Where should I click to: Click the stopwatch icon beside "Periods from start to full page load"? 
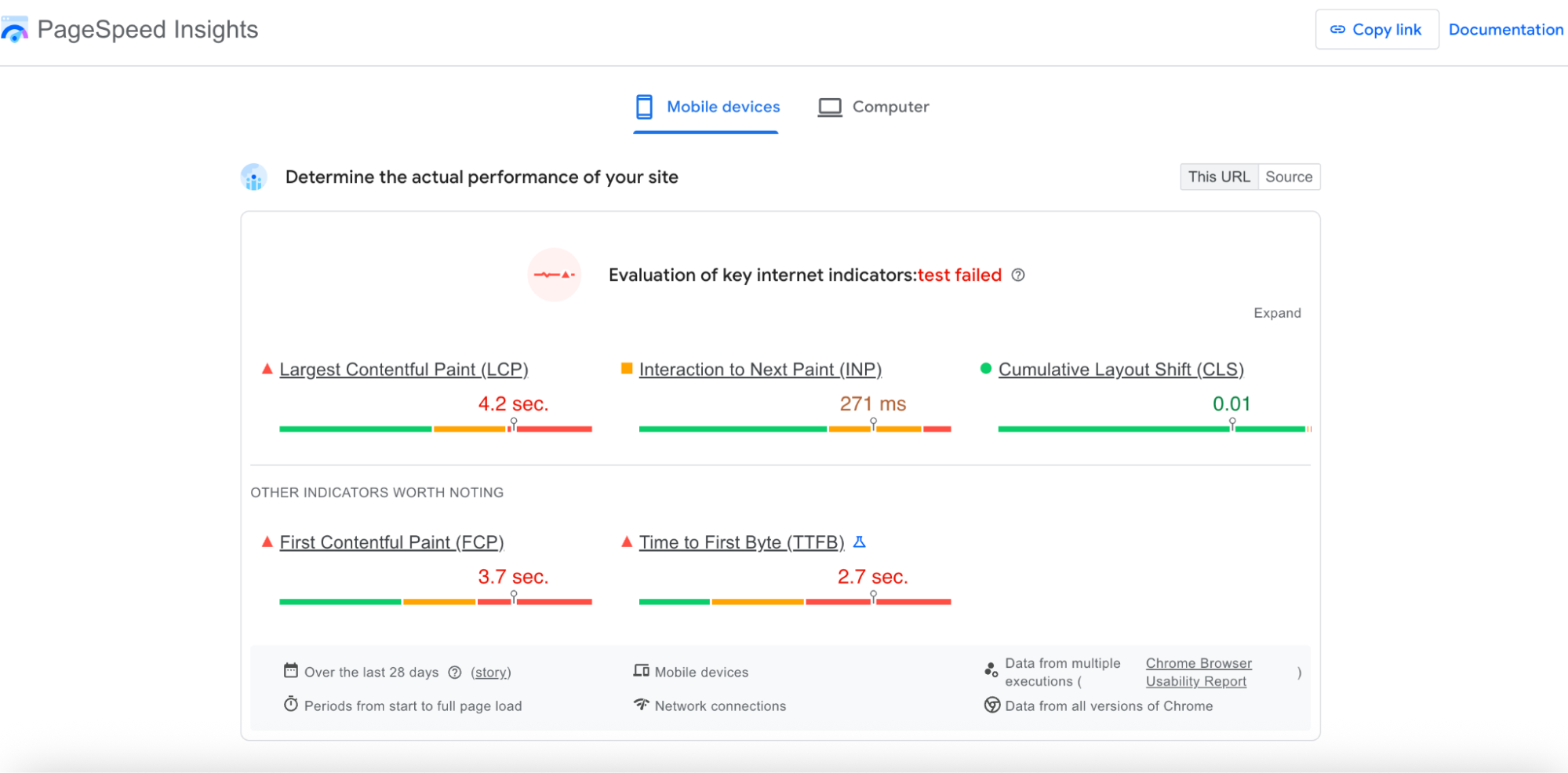tap(290, 705)
